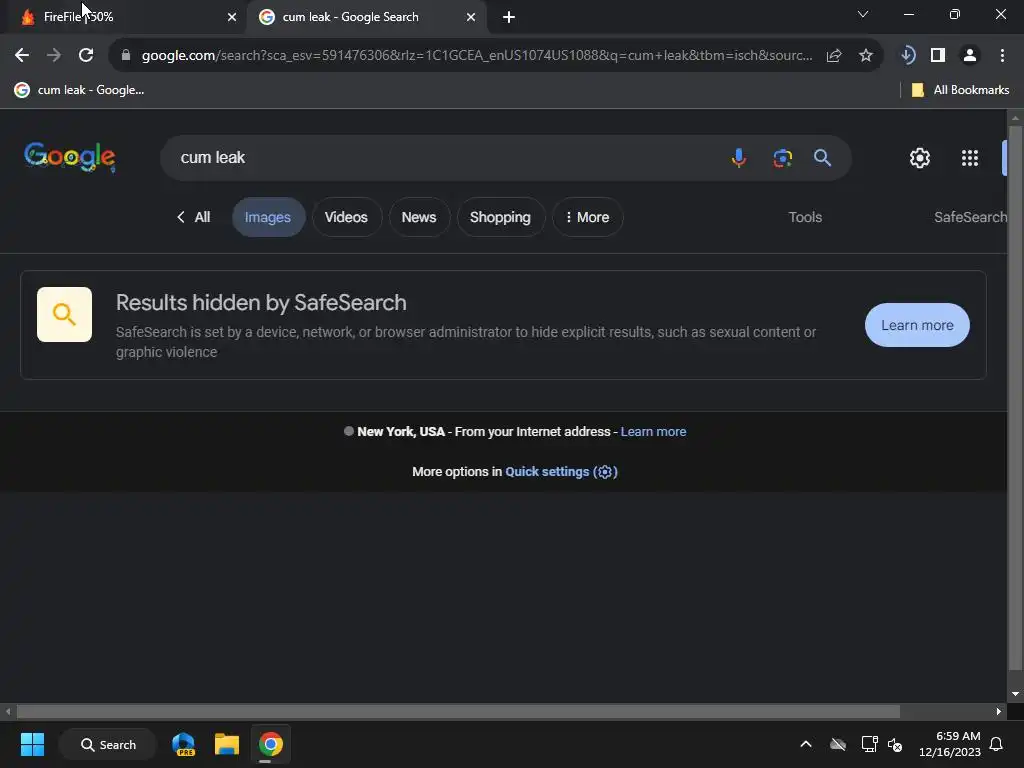Viewport: 1024px width, 768px height.
Task: Share this page icon in address bar
Action: coord(834,56)
